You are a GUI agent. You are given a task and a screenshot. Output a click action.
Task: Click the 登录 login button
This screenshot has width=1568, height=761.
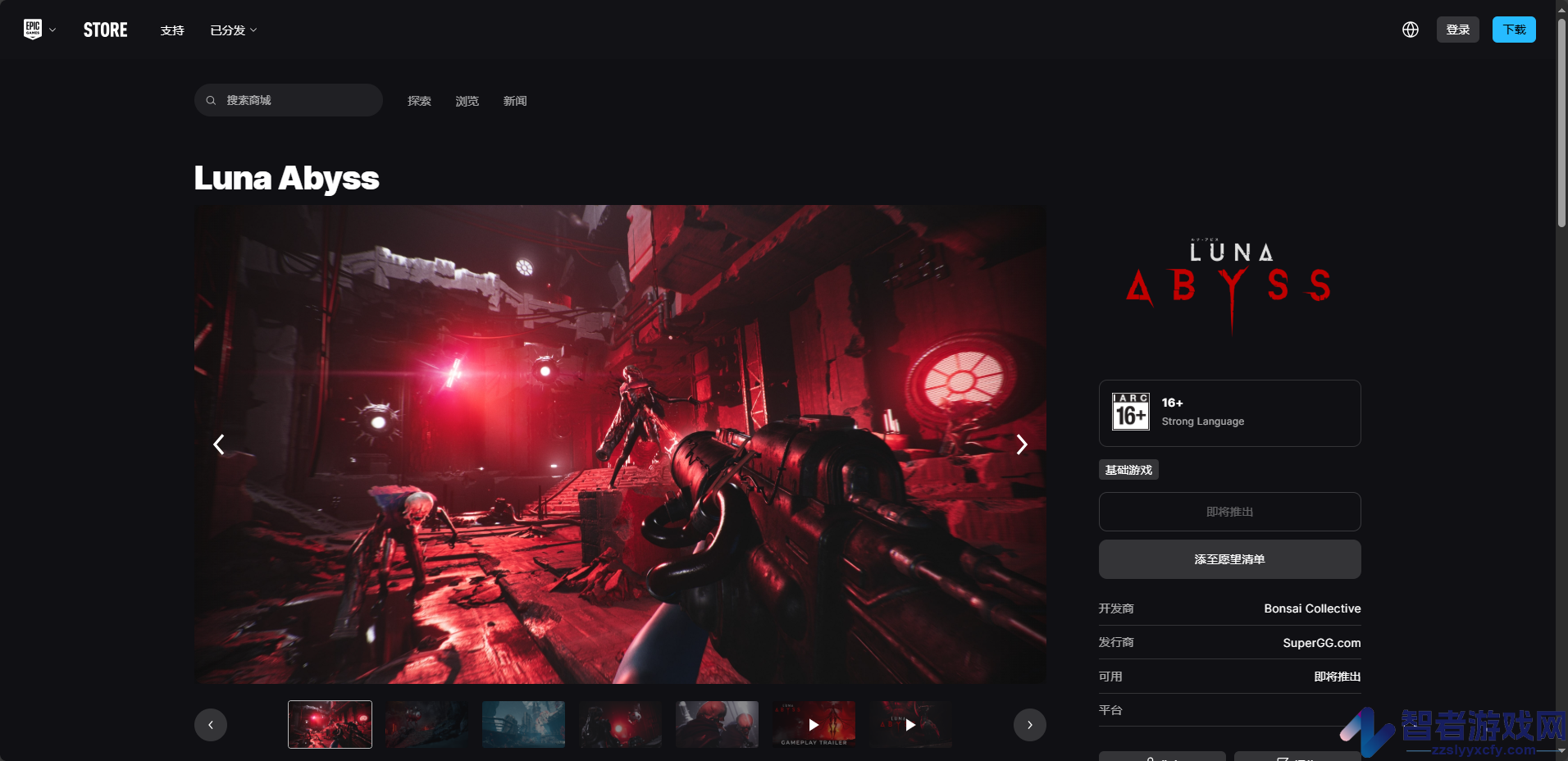click(1457, 30)
